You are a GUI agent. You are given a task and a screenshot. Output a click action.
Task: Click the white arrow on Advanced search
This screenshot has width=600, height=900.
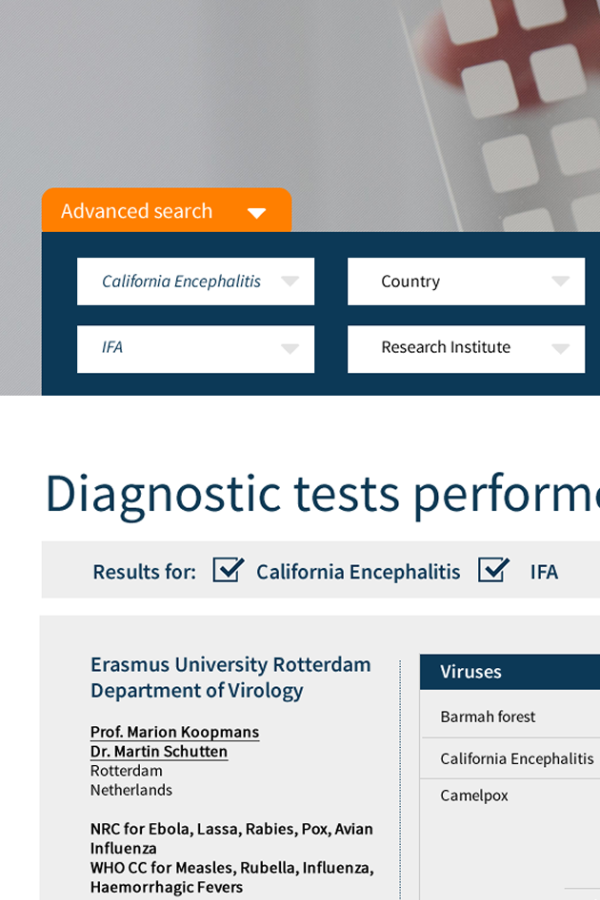click(257, 213)
